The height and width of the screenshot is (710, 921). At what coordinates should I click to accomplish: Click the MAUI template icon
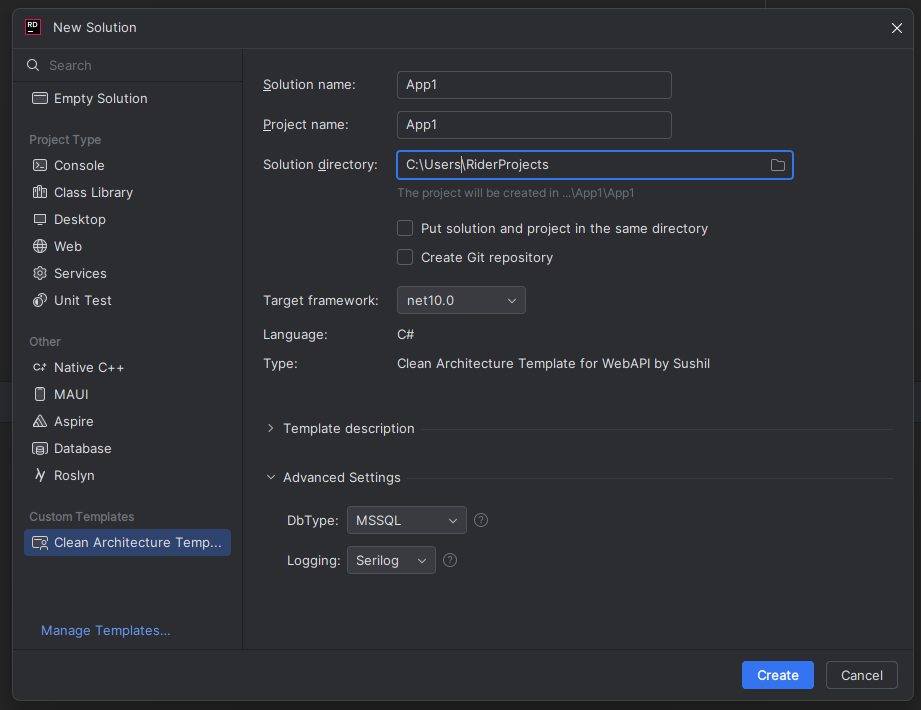[x=40, y=395]
